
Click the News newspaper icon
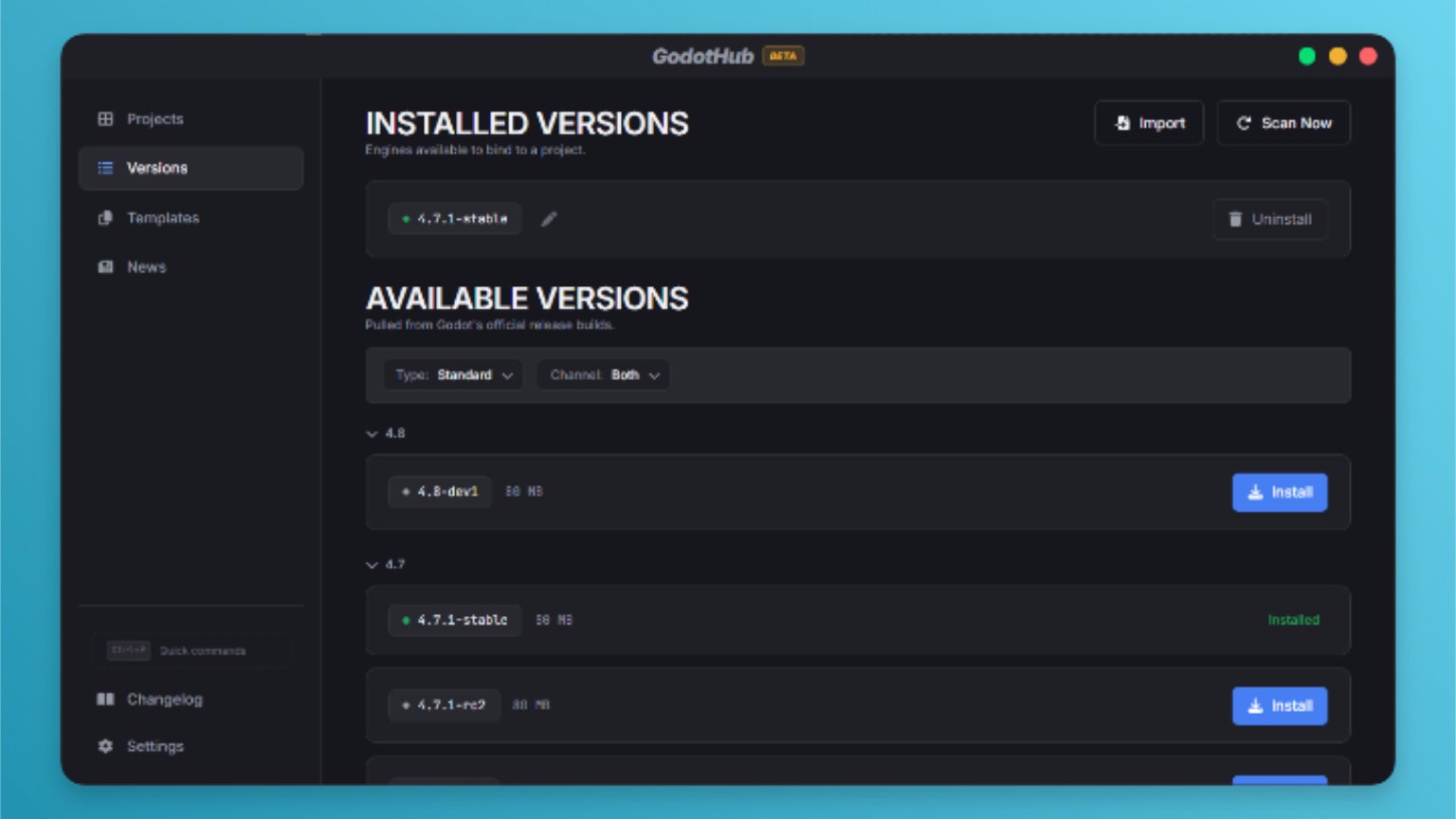point(105,266)
